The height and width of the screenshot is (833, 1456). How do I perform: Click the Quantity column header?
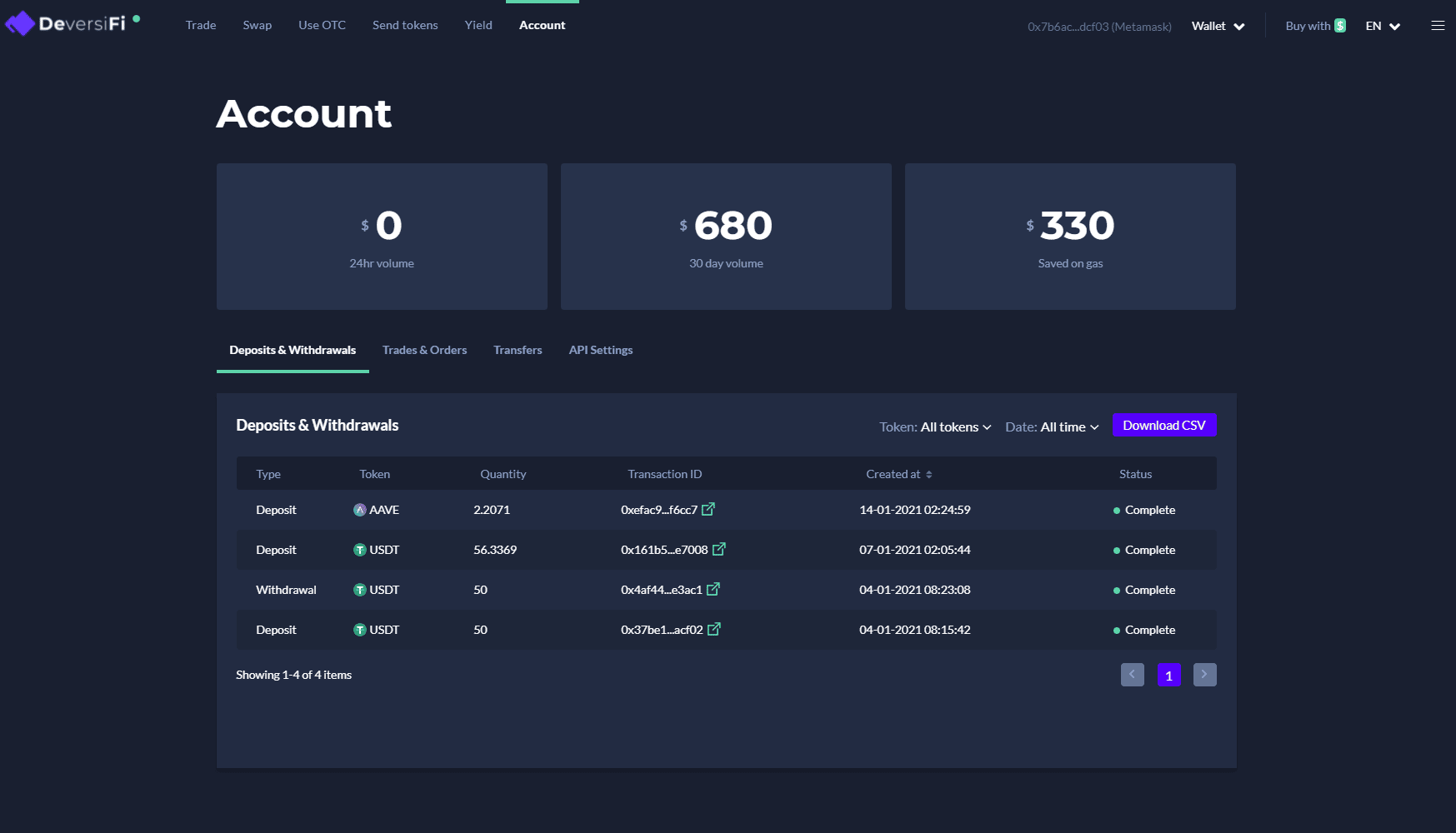point(503,474)
